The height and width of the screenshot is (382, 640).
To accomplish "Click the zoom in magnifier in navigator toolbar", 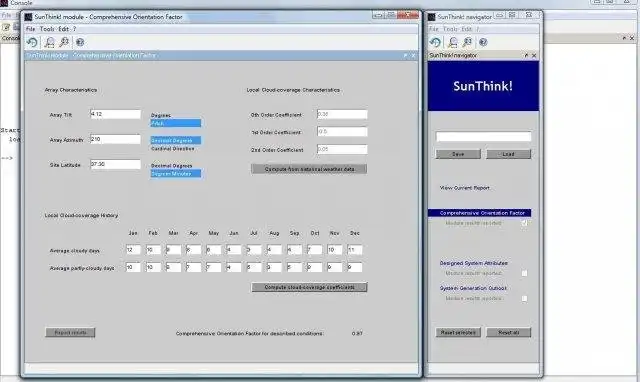I will tap(453, 42).
